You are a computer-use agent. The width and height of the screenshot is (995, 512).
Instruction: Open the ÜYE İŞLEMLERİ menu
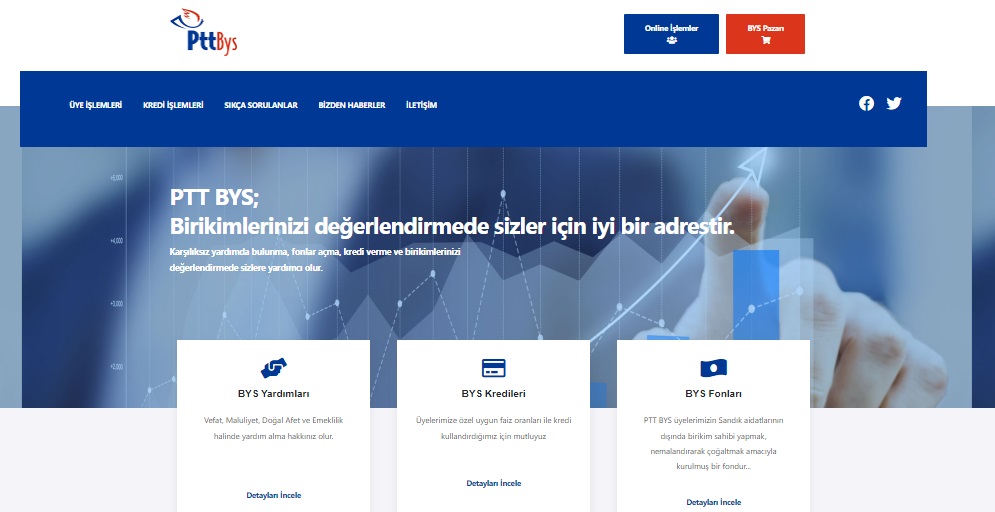coord(96,105)
